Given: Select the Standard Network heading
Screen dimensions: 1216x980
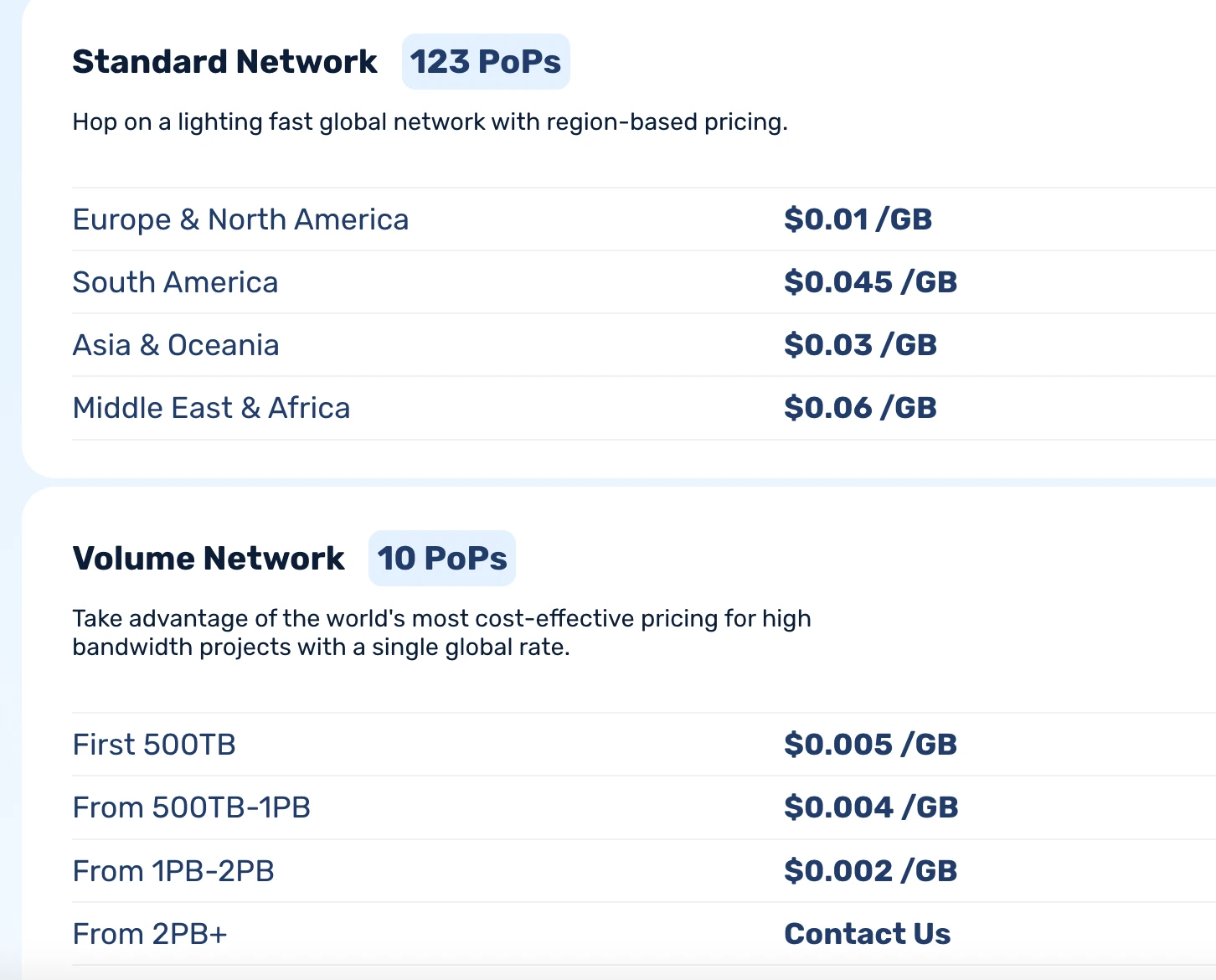Looking at the screenshot, I should [x=224, y=62].
